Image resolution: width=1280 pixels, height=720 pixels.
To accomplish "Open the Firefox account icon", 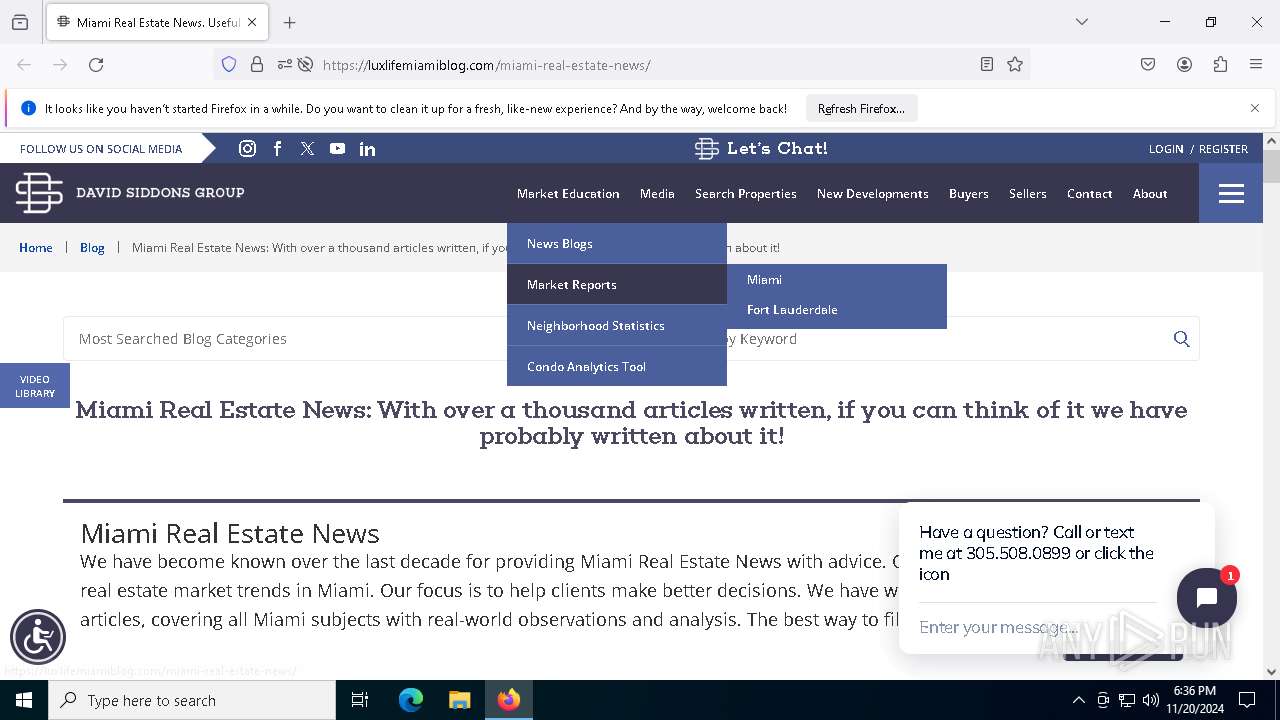I will (x=1184, y=65).
